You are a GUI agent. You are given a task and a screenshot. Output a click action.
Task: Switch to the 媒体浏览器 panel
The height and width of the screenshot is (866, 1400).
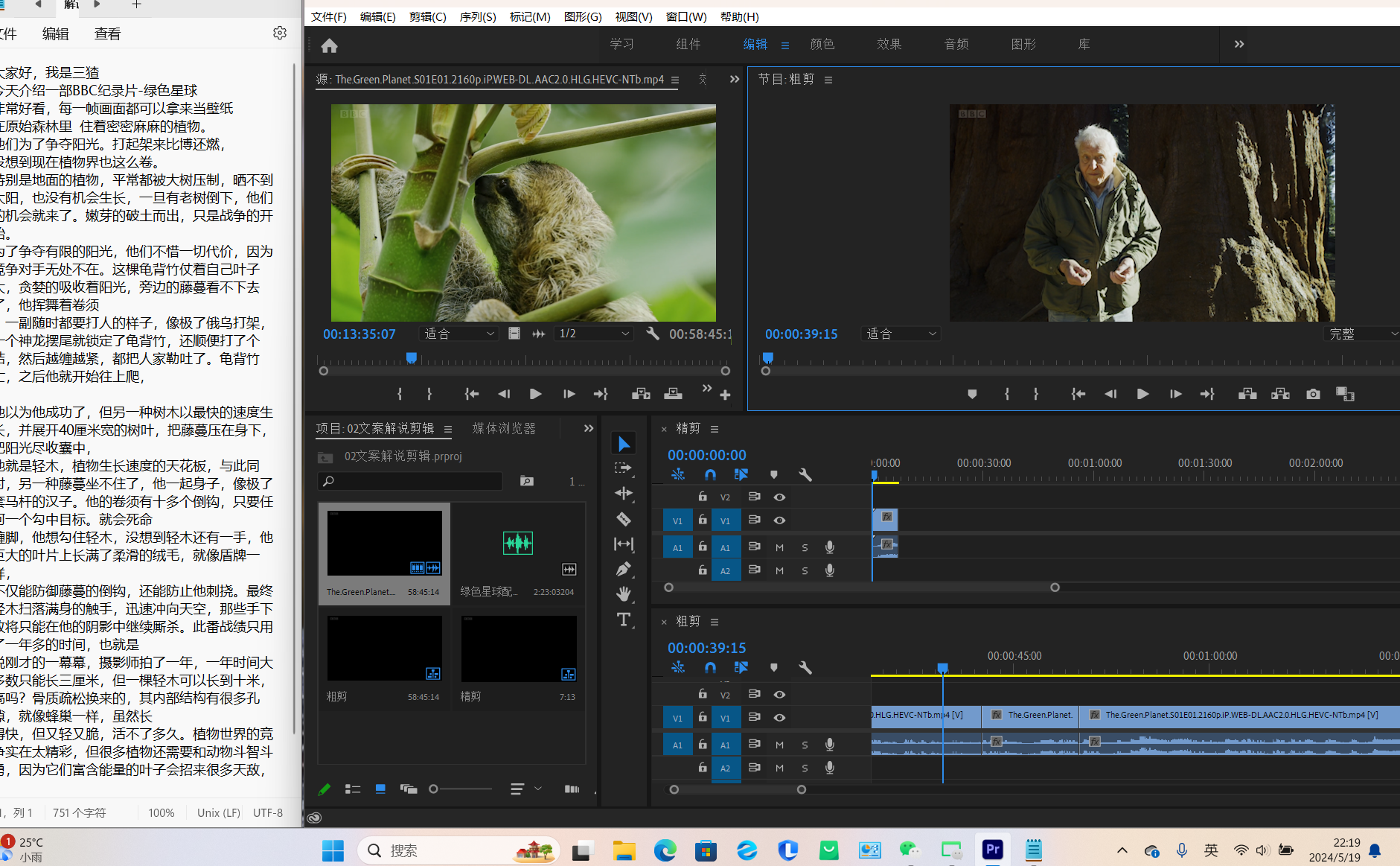[x=504, y=428]
